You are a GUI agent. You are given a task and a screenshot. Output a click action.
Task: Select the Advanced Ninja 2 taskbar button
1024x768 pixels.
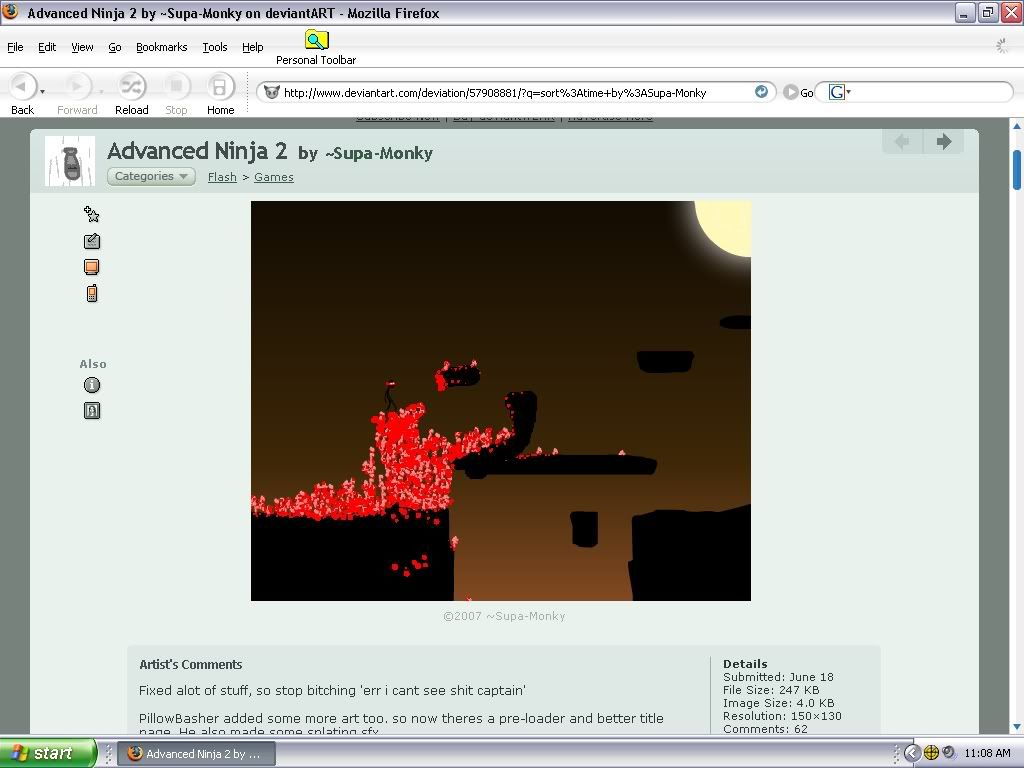pos(197,754)
